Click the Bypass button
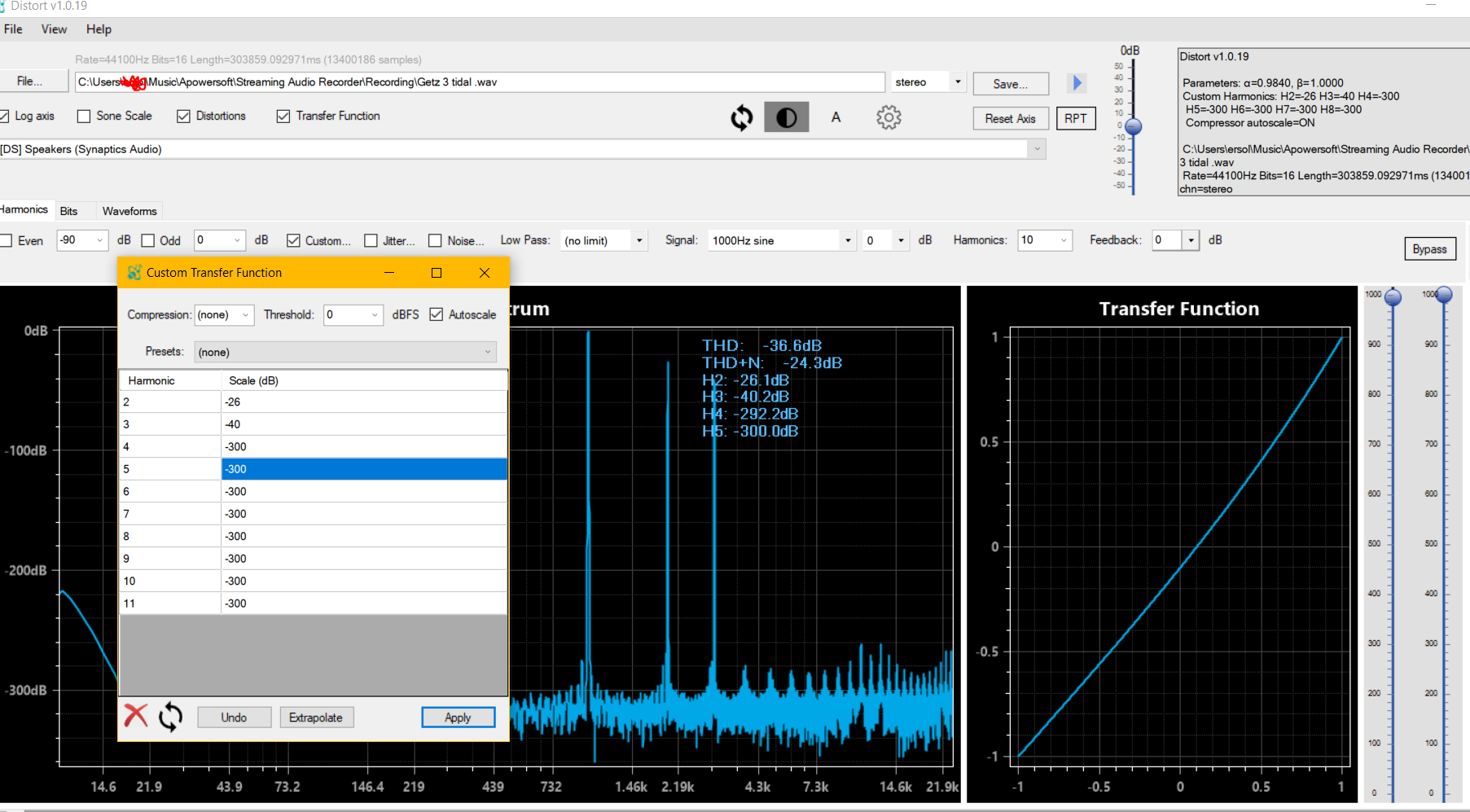The width and height of the screenshot is (1470, 812). tap(1429, 249)
